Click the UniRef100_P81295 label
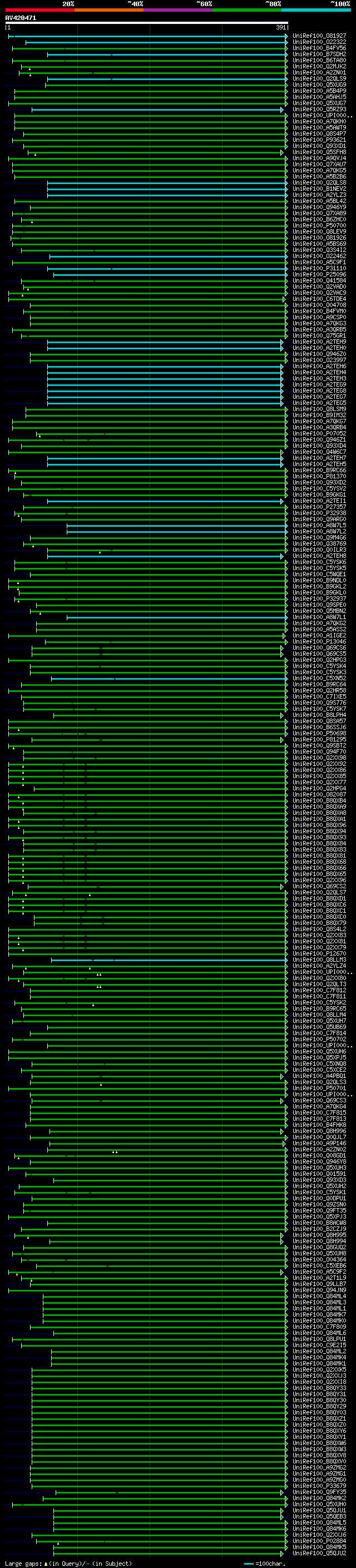Screen dimensions: 356x1568 (x=319, y=739)
